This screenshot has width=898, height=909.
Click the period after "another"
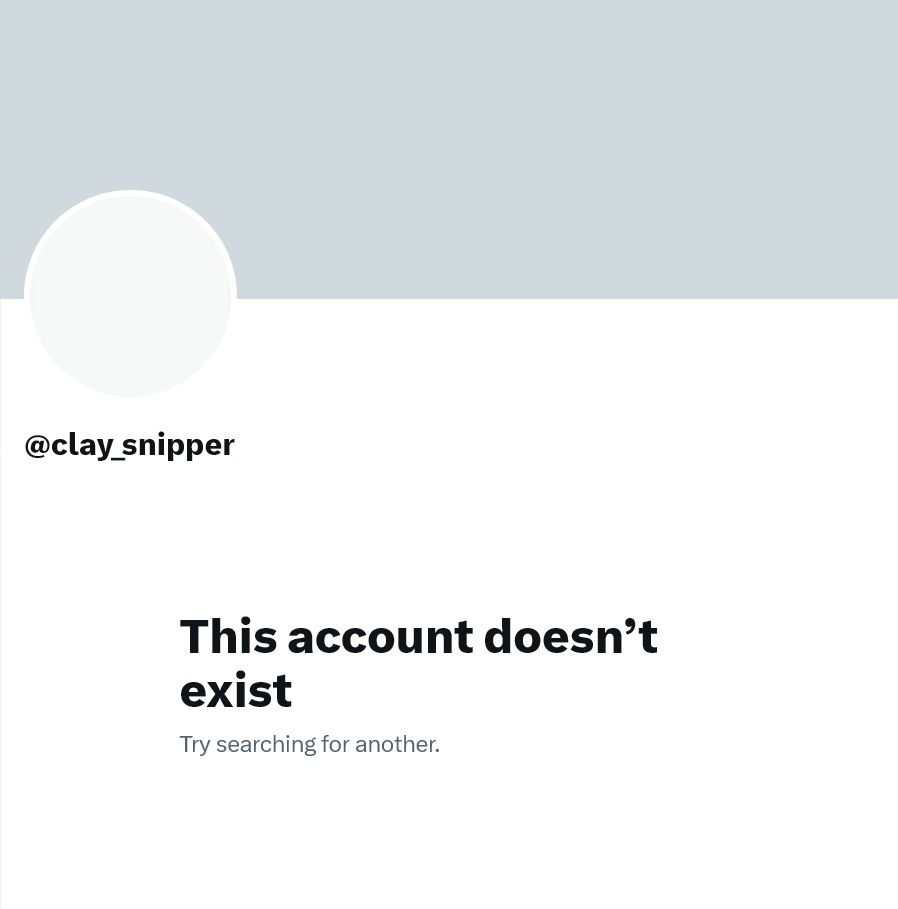click(438, 751)
